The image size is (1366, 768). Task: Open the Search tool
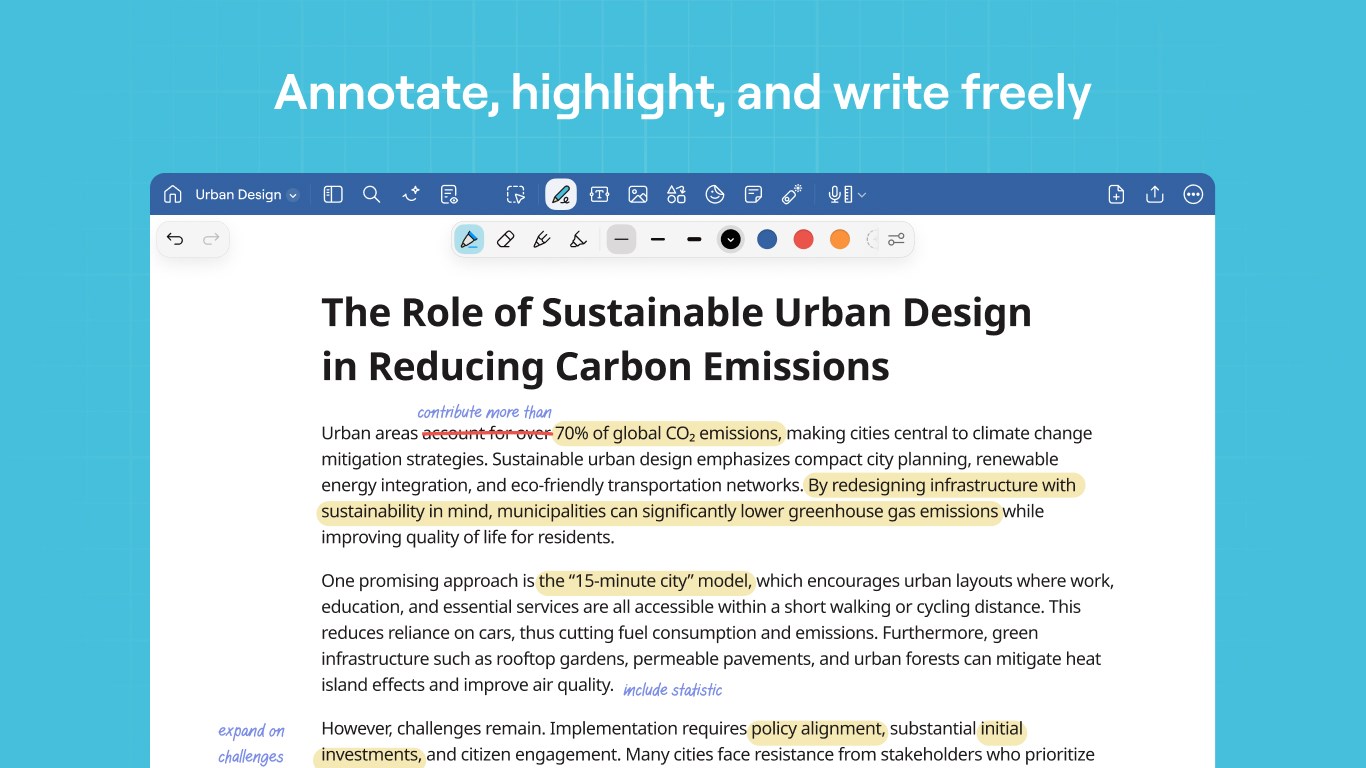(371, 194)
